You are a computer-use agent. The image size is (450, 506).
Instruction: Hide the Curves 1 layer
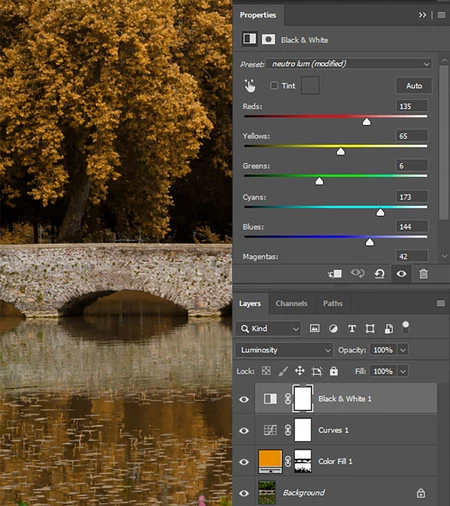click(244, 430)
